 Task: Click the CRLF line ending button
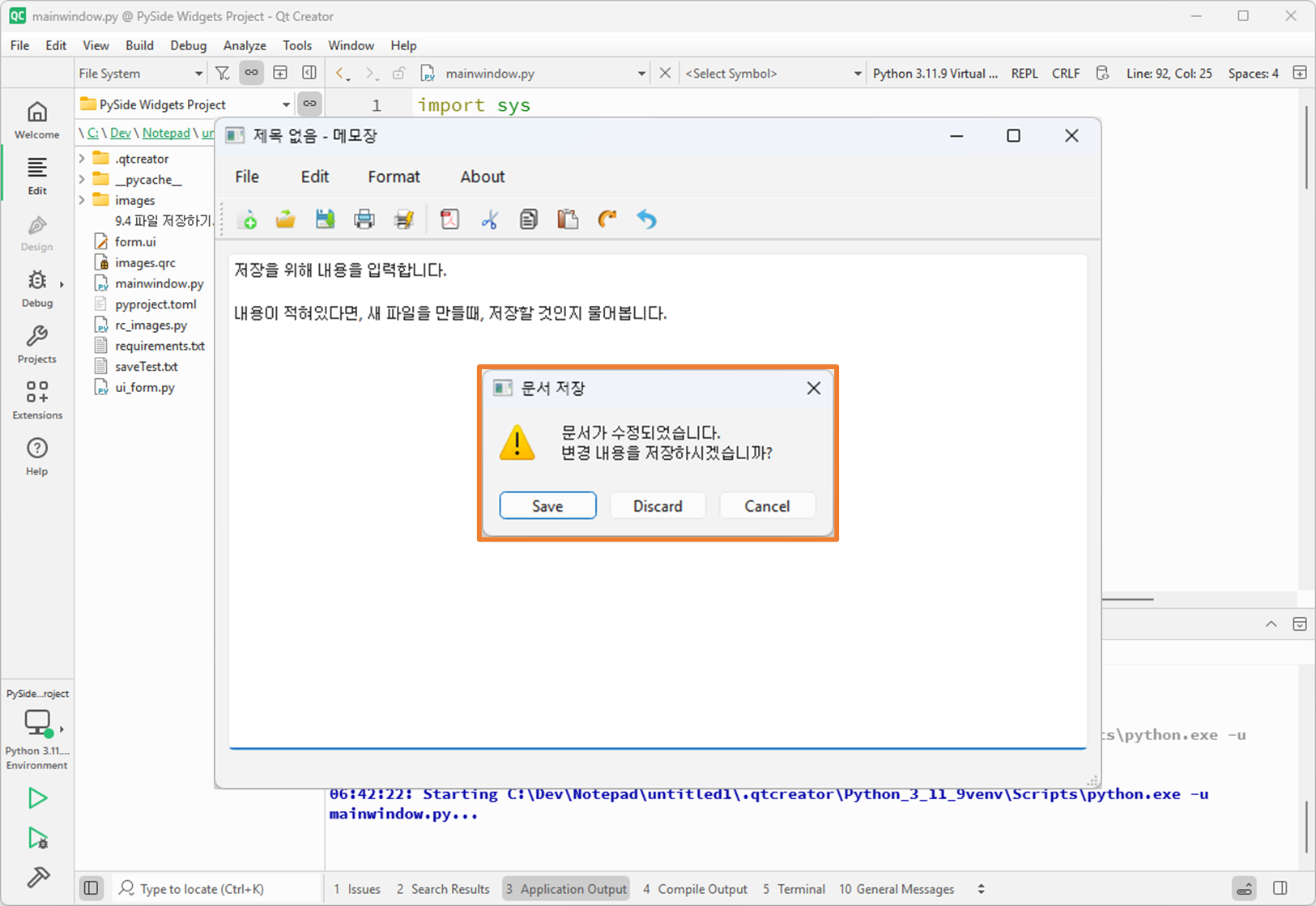(1066, 74)
